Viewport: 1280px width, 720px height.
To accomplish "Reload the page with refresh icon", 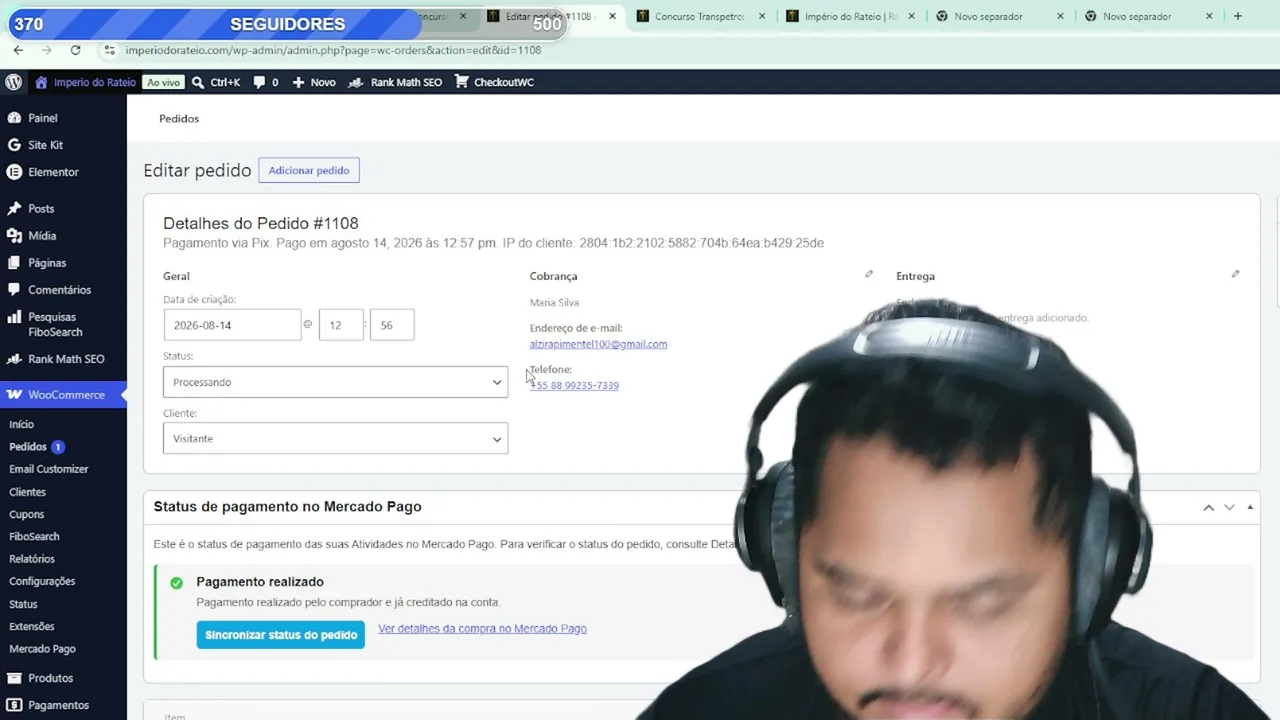I will click(75, 50).
